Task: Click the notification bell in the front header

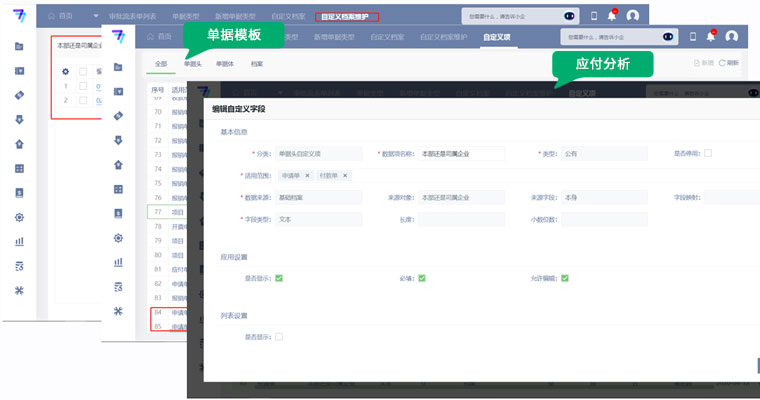Action: coord(711,36)
